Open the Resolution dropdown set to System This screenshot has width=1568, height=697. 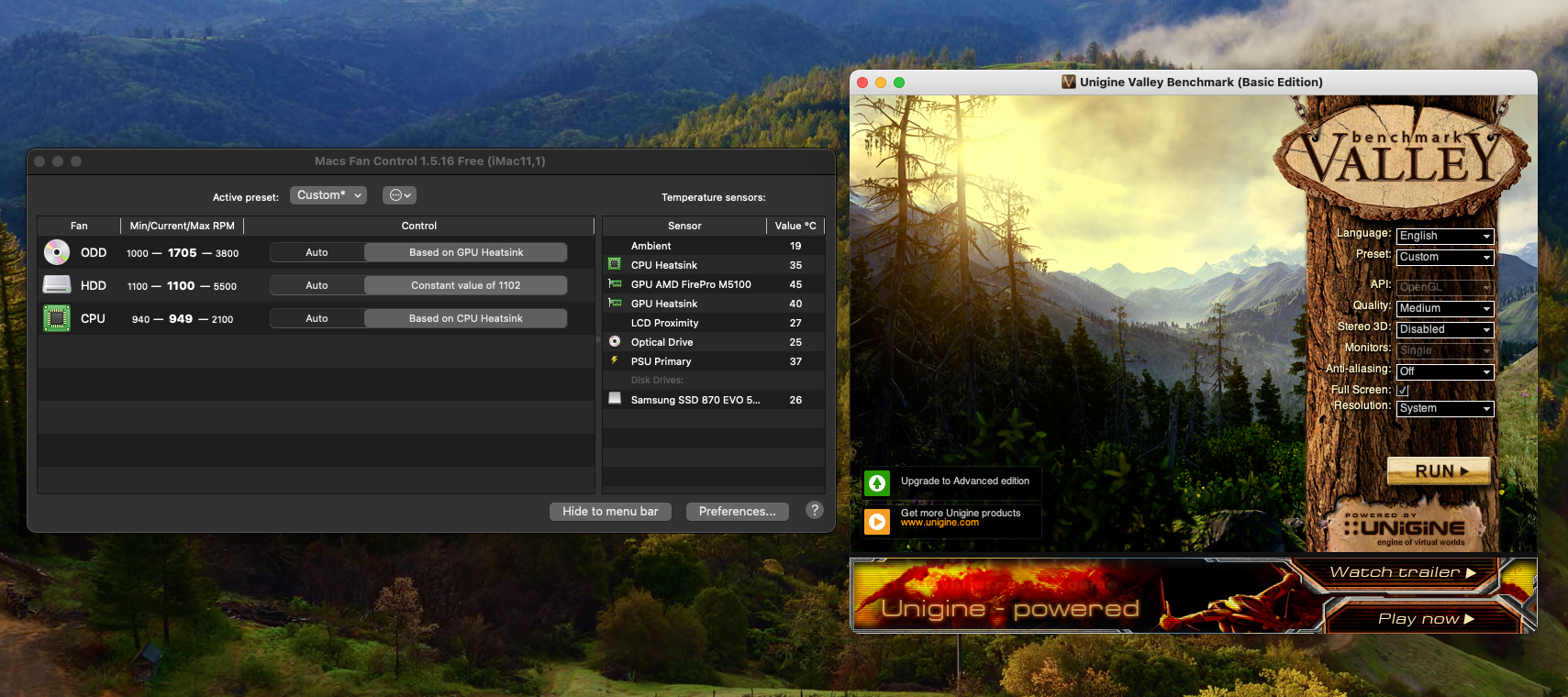click(1445, 408)
